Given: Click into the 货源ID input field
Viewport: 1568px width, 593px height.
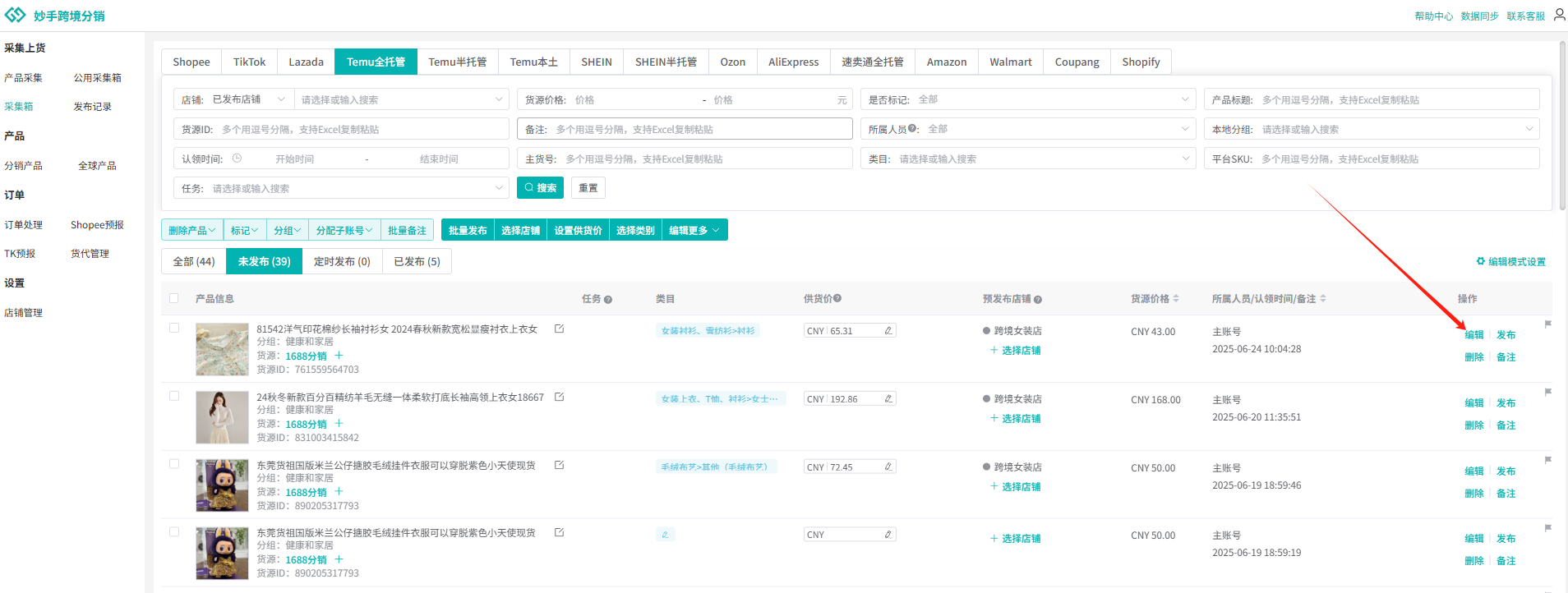Looking at the screenshot, I should [341, 129].
